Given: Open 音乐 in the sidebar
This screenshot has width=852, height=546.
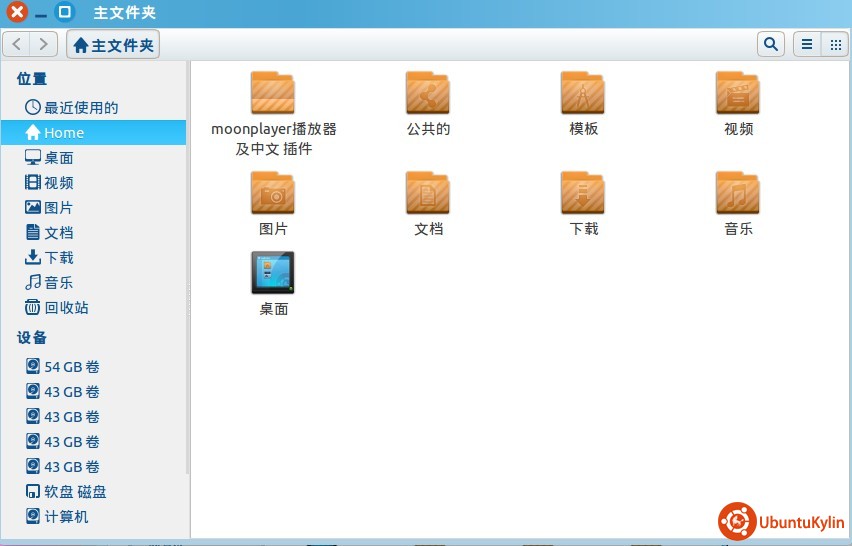Looking at the screenshot, I should (58, 283).
